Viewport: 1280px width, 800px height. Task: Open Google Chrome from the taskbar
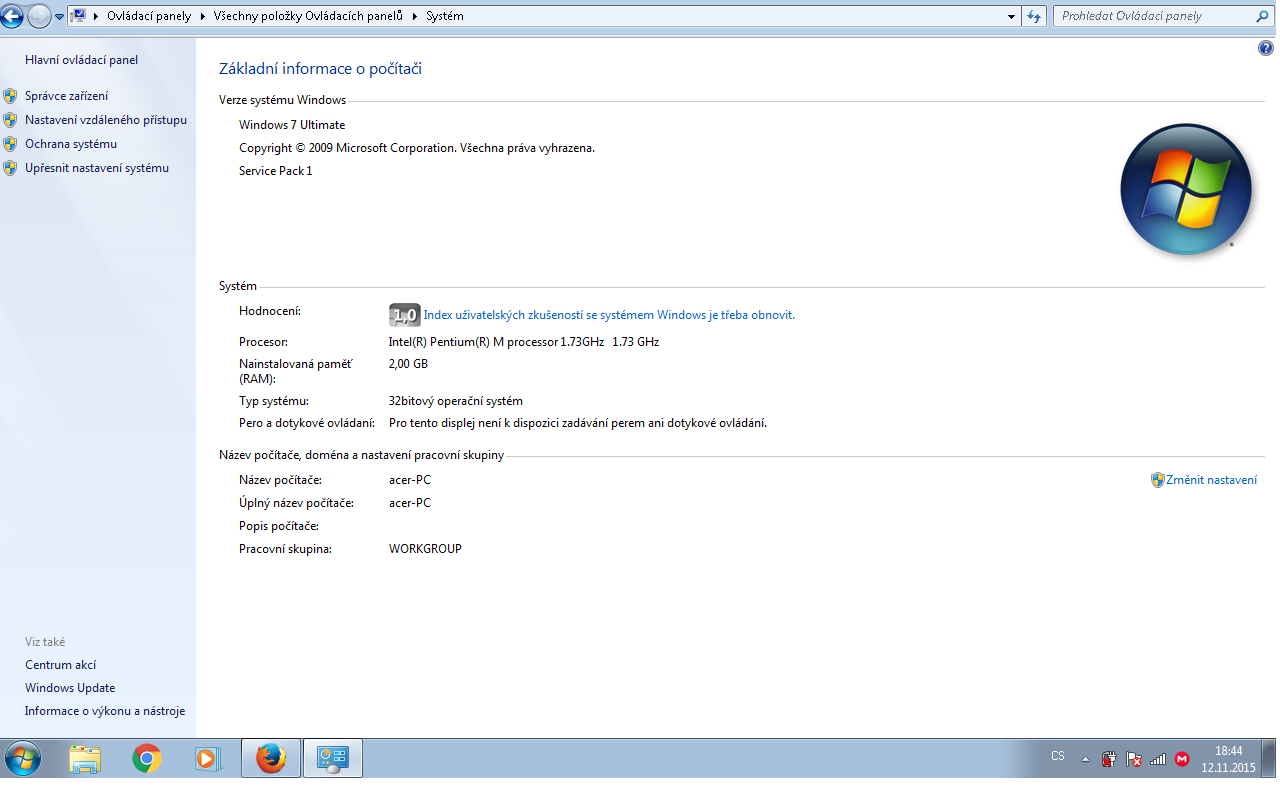[147, 759]
